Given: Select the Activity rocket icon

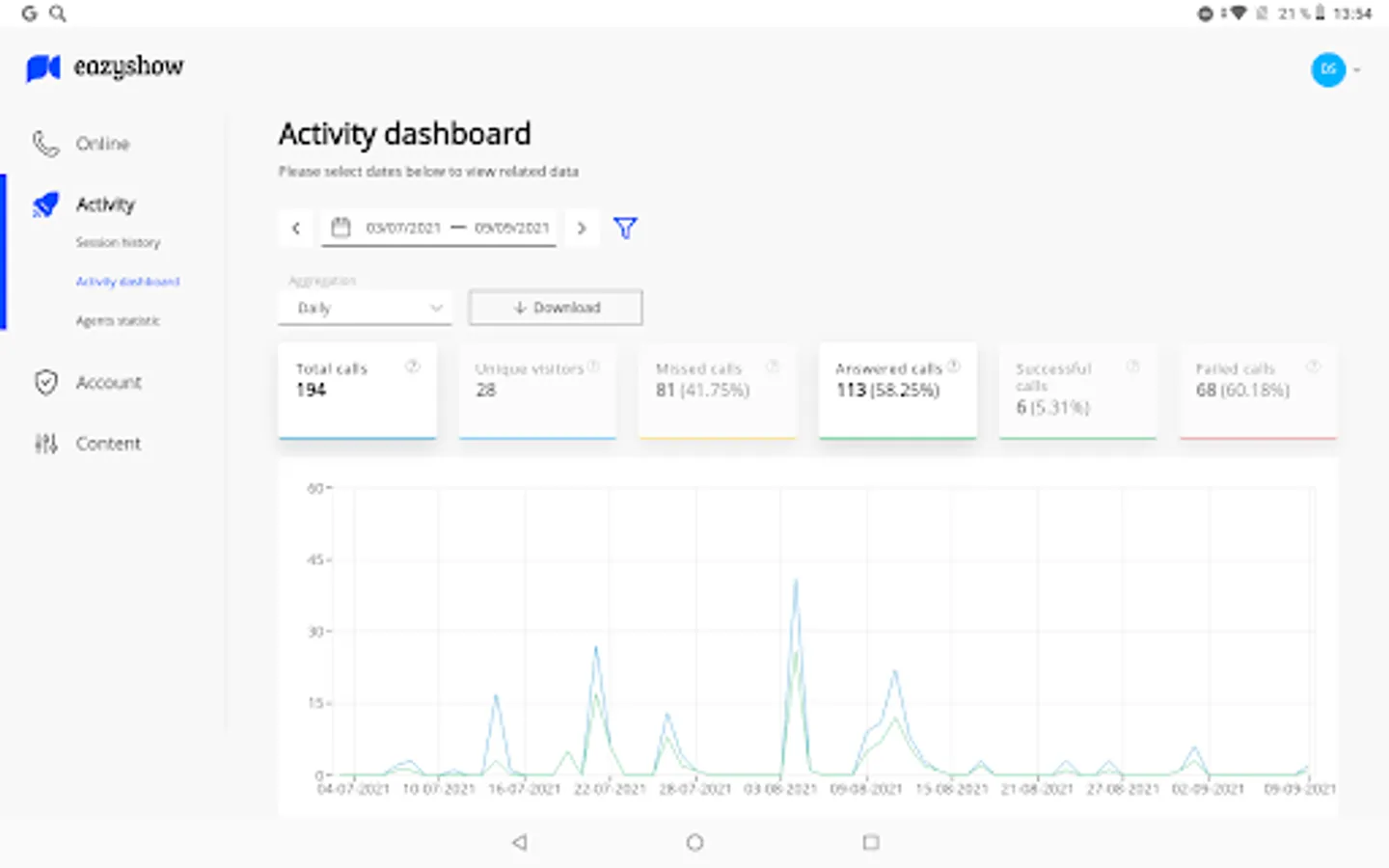Looking at the screenshot, I should coord(45,204).
